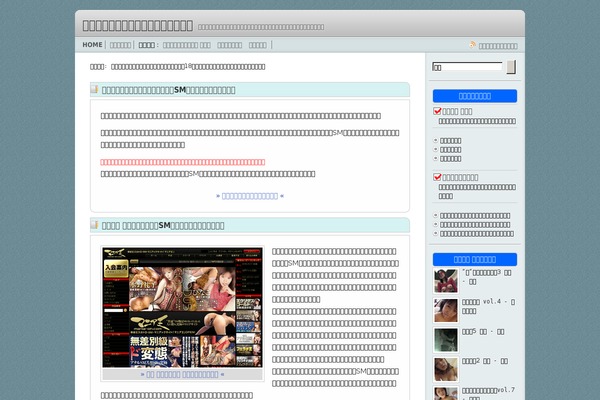Click the large website screenshot in second article
Viewport: 600px width, 400px height.
[x=182, y=308]
